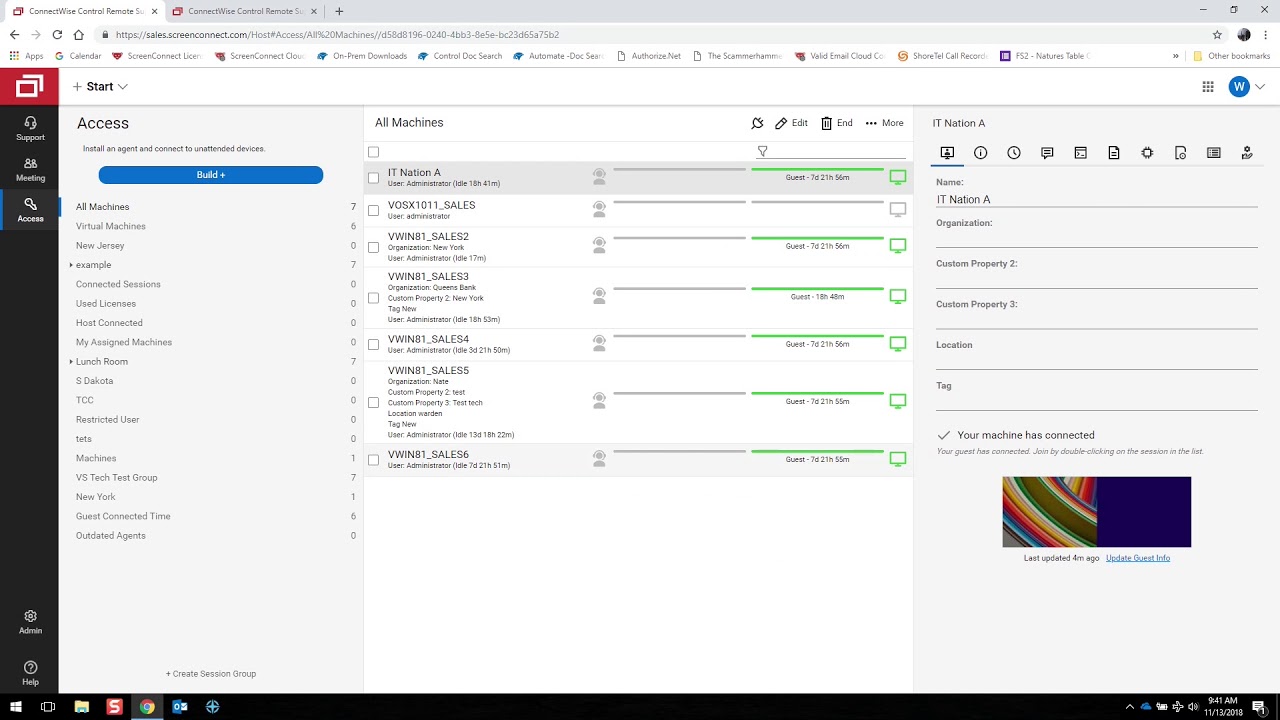Image resolution: width=1280 pixels, height=720 pixels.
Task: Open Outlook from the taskbar
Action: point(180,706)
